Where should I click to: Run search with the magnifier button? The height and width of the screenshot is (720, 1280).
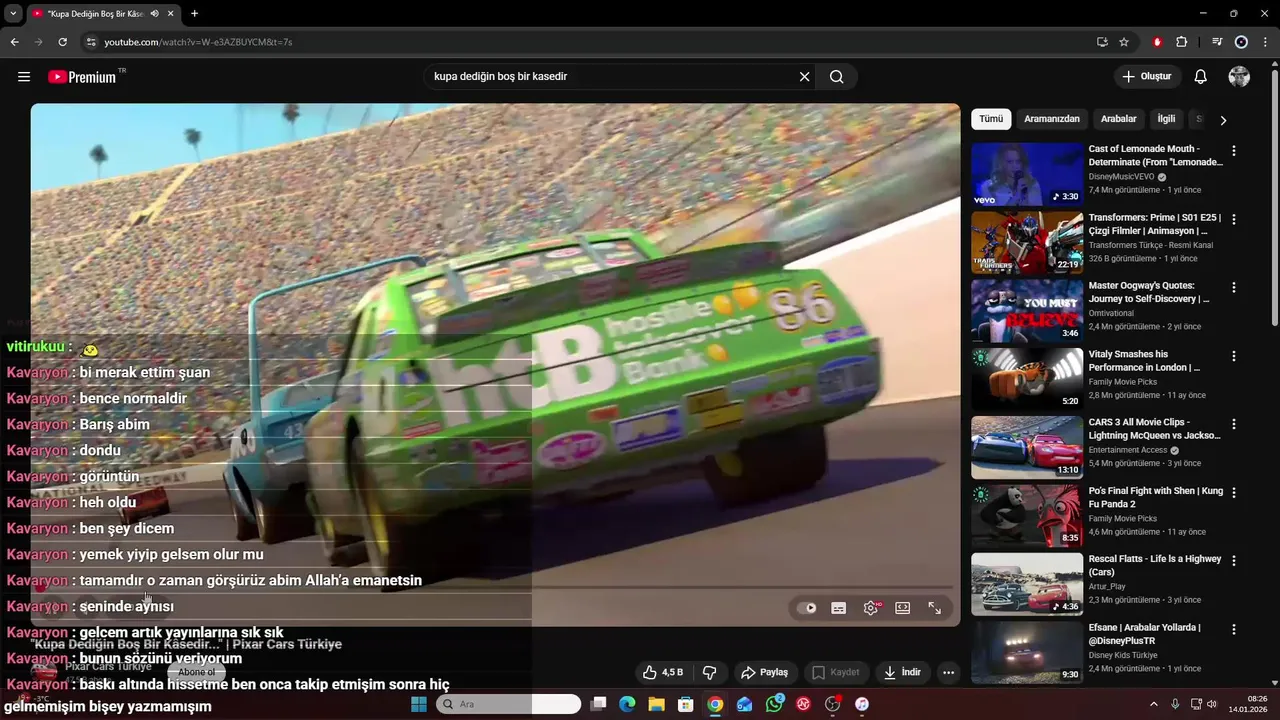[837, 77]
